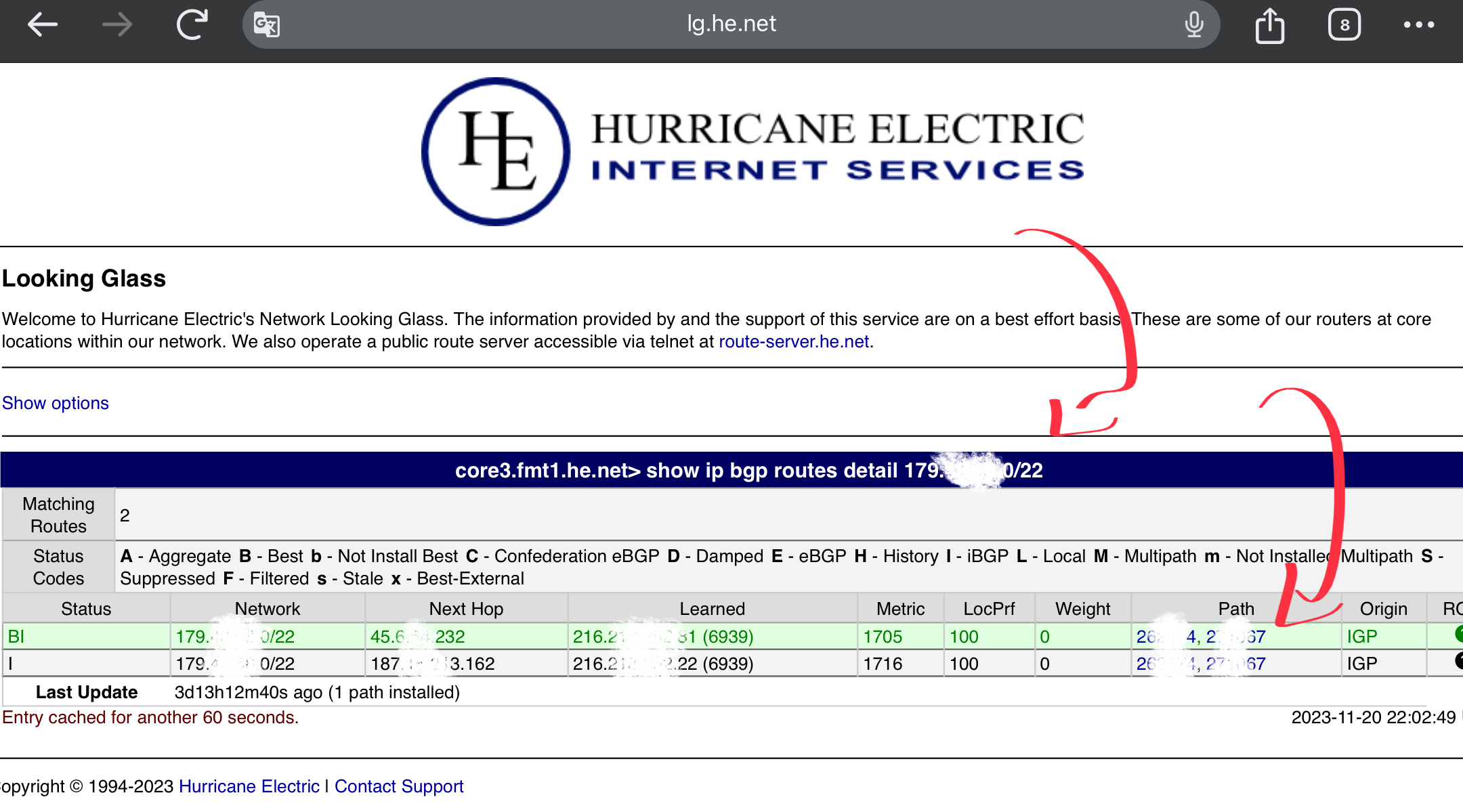The height and width of the screenshot is (812, 1463).
Task: Click the Weight column header
Action: (x=1082, y=609)
